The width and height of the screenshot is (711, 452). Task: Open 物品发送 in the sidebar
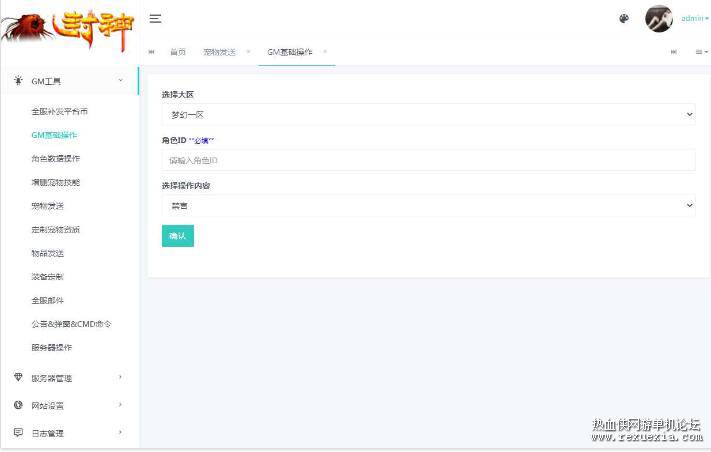47,253
